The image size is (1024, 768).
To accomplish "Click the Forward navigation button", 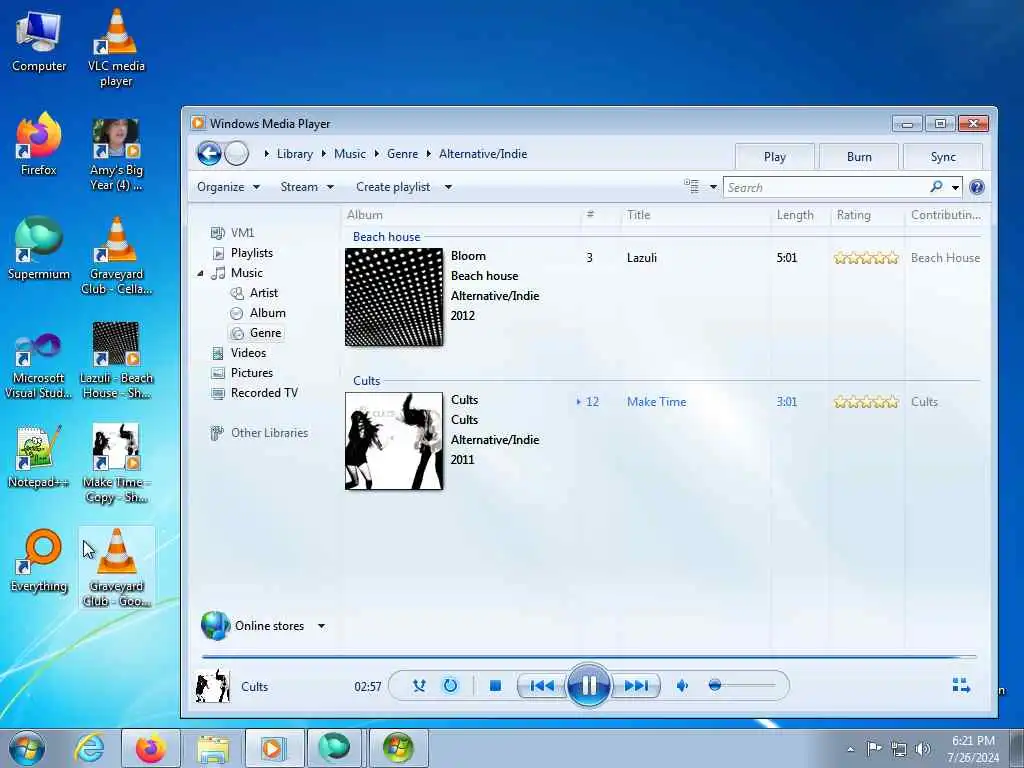I will (236, 154).
